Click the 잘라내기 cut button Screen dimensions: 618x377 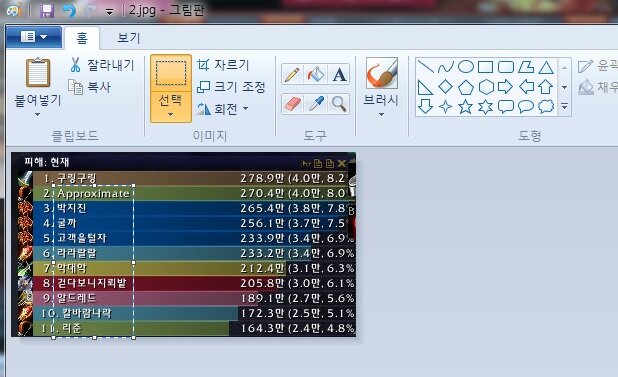click(x=102, y=65)
